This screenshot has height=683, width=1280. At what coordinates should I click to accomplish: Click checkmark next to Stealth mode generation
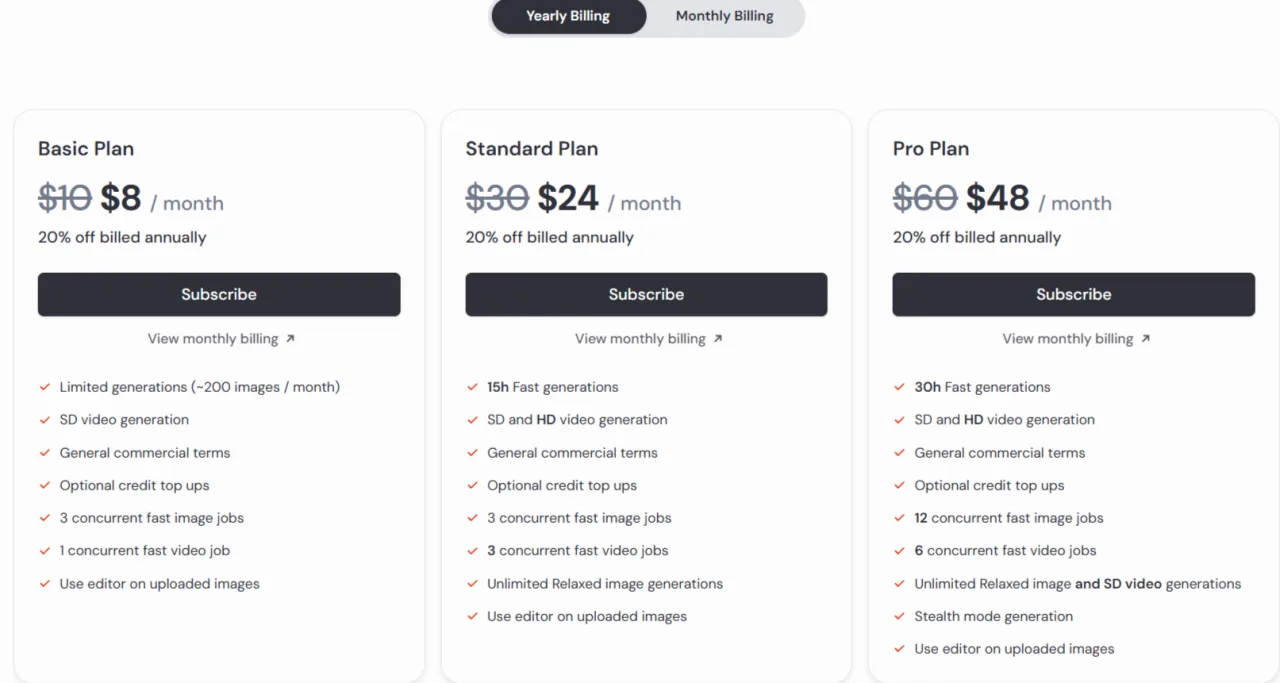[900, 616]
